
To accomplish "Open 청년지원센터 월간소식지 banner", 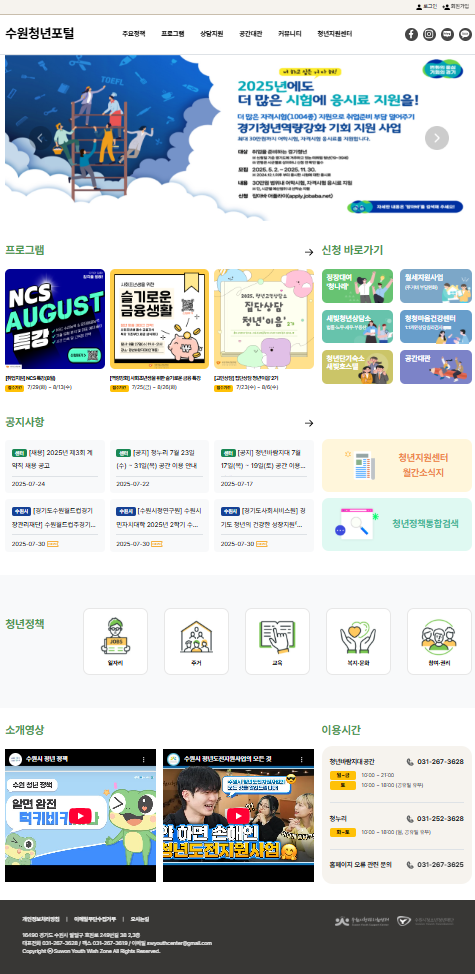I will click(x=397, y=465).
